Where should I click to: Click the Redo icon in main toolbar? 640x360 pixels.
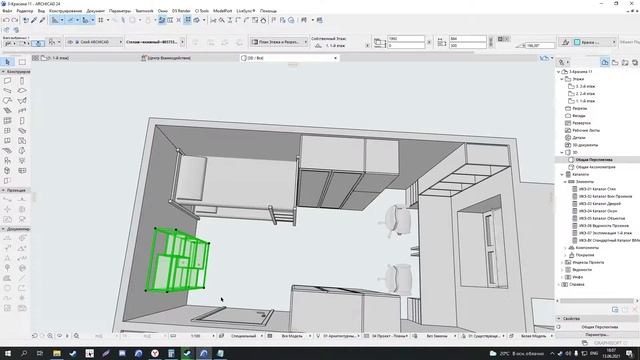click(15, 20)
